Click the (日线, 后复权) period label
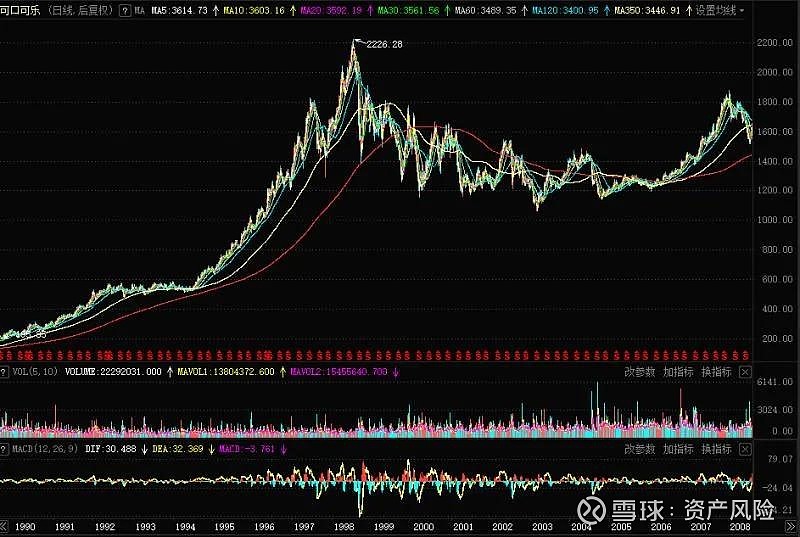 pos(81,10)
